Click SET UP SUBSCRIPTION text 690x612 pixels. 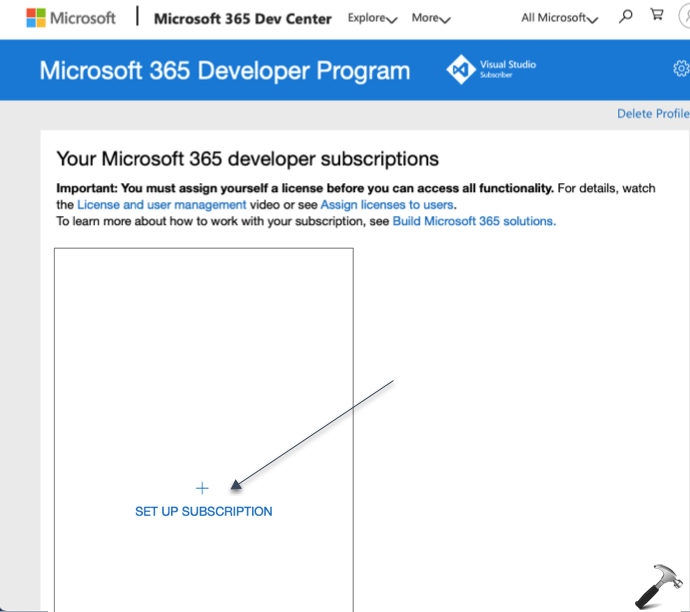click(204, 511)
